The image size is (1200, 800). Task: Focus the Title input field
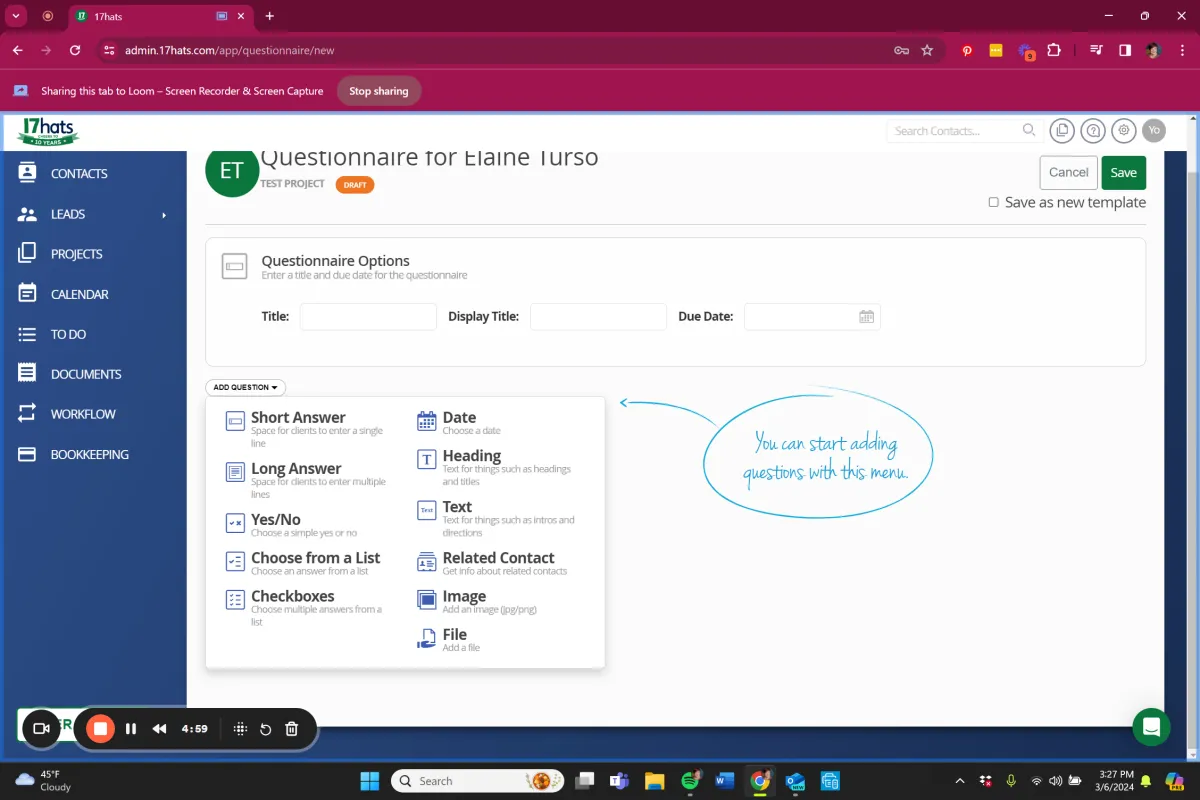click(x=368, y=316)
